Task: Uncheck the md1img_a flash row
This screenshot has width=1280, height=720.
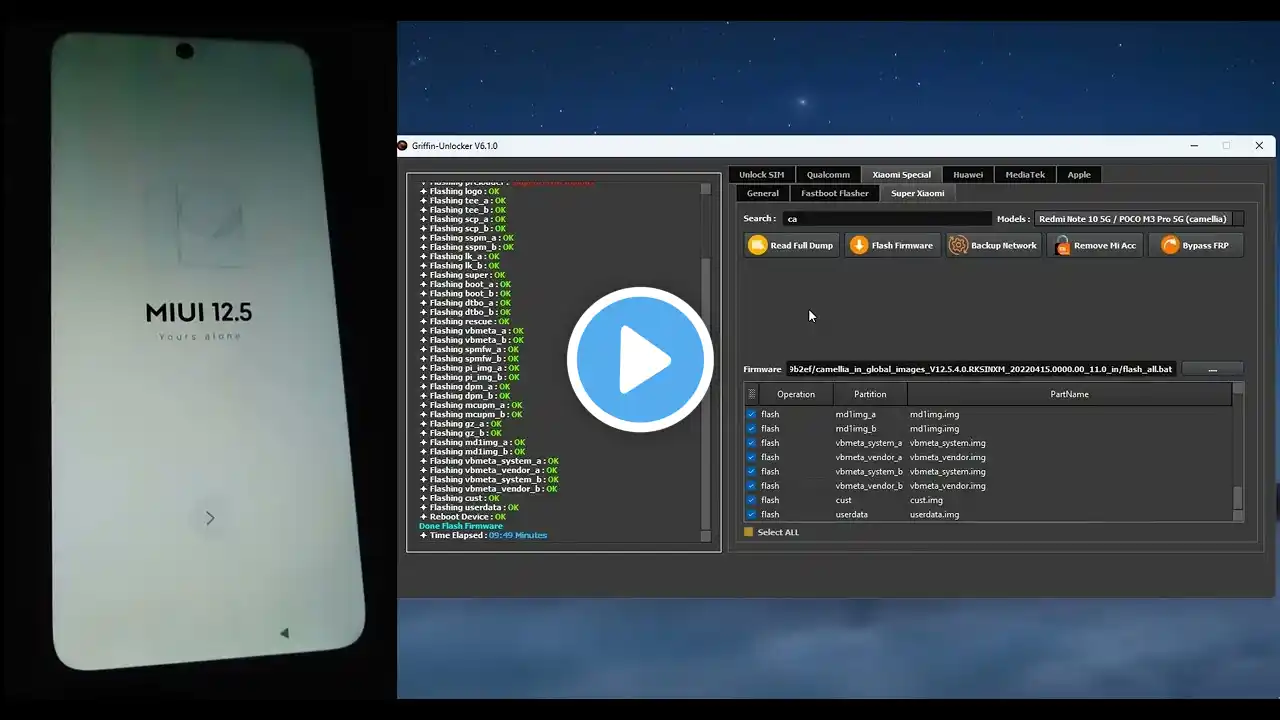Action: pos(752,414)
